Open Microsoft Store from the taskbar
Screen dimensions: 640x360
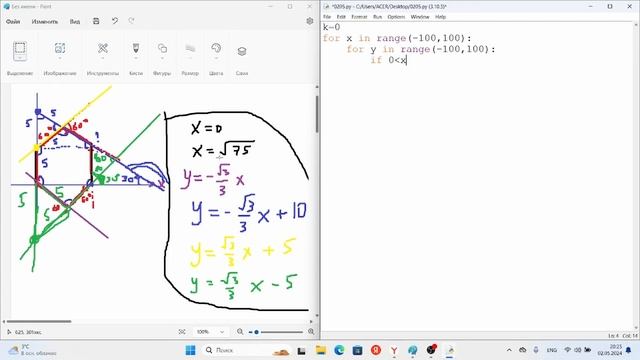coord(358,350)
